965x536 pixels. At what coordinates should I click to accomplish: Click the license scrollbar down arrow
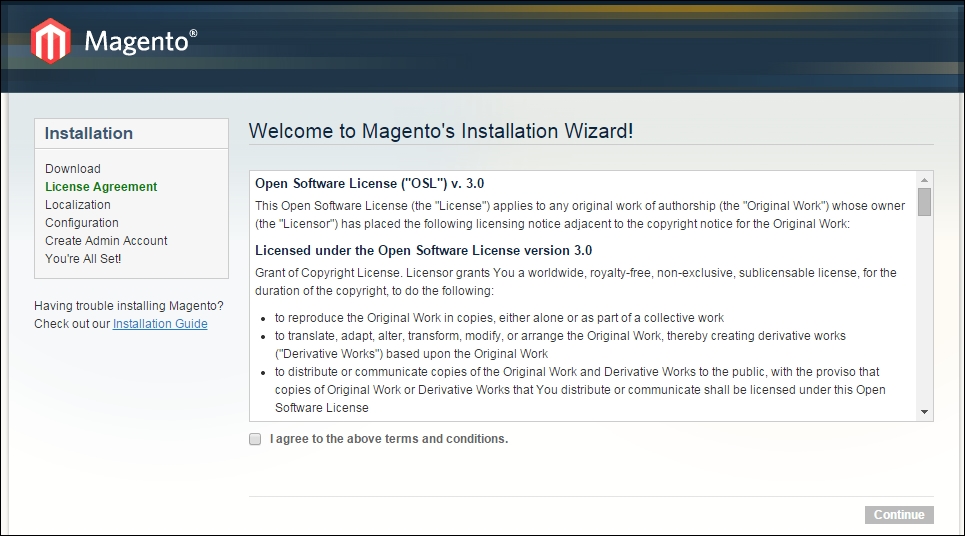(x=924, y=412)
